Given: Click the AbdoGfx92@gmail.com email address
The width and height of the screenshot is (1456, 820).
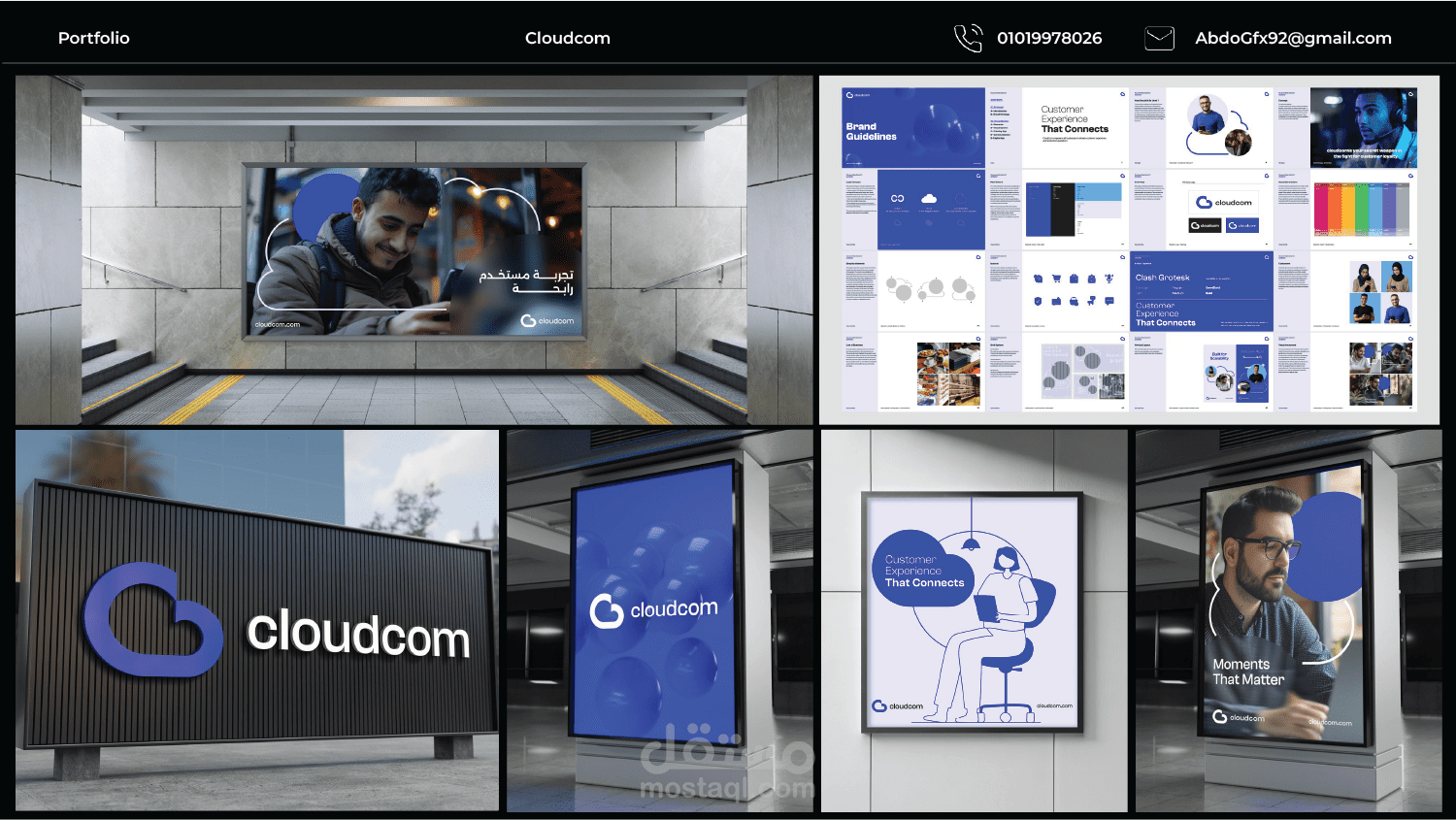Looking at the screenshot, I should pos(1293,38).
